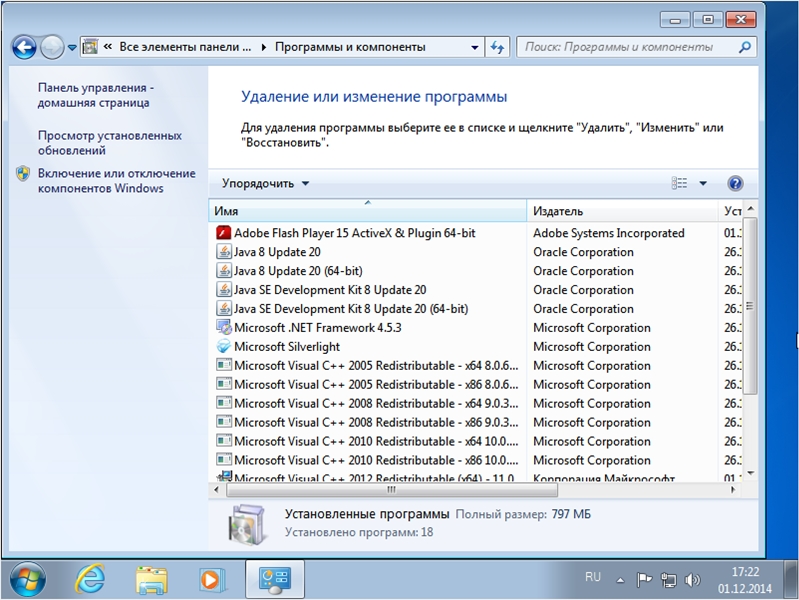Viewport: 799px width, 600px height.
Task: Open the help question mark button
Action: pos(735,183)
